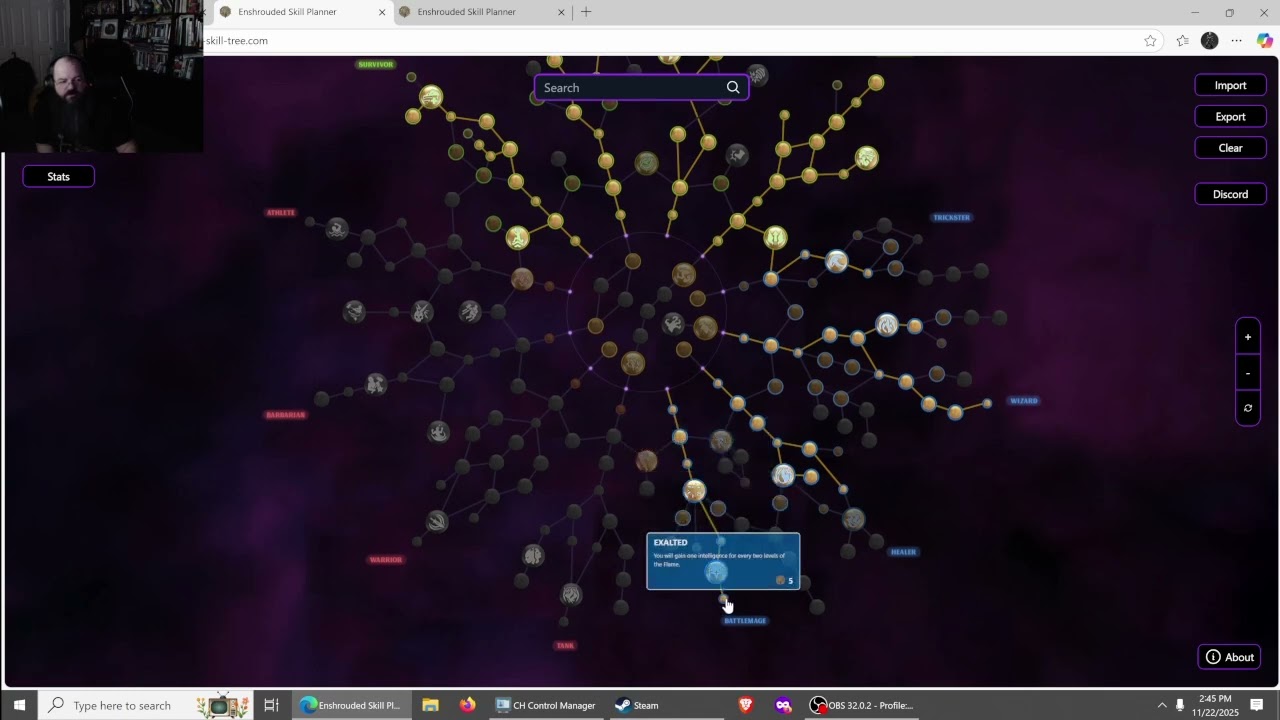
Task: Click the microphone icon in system tray
Action: pos(1180,705)
